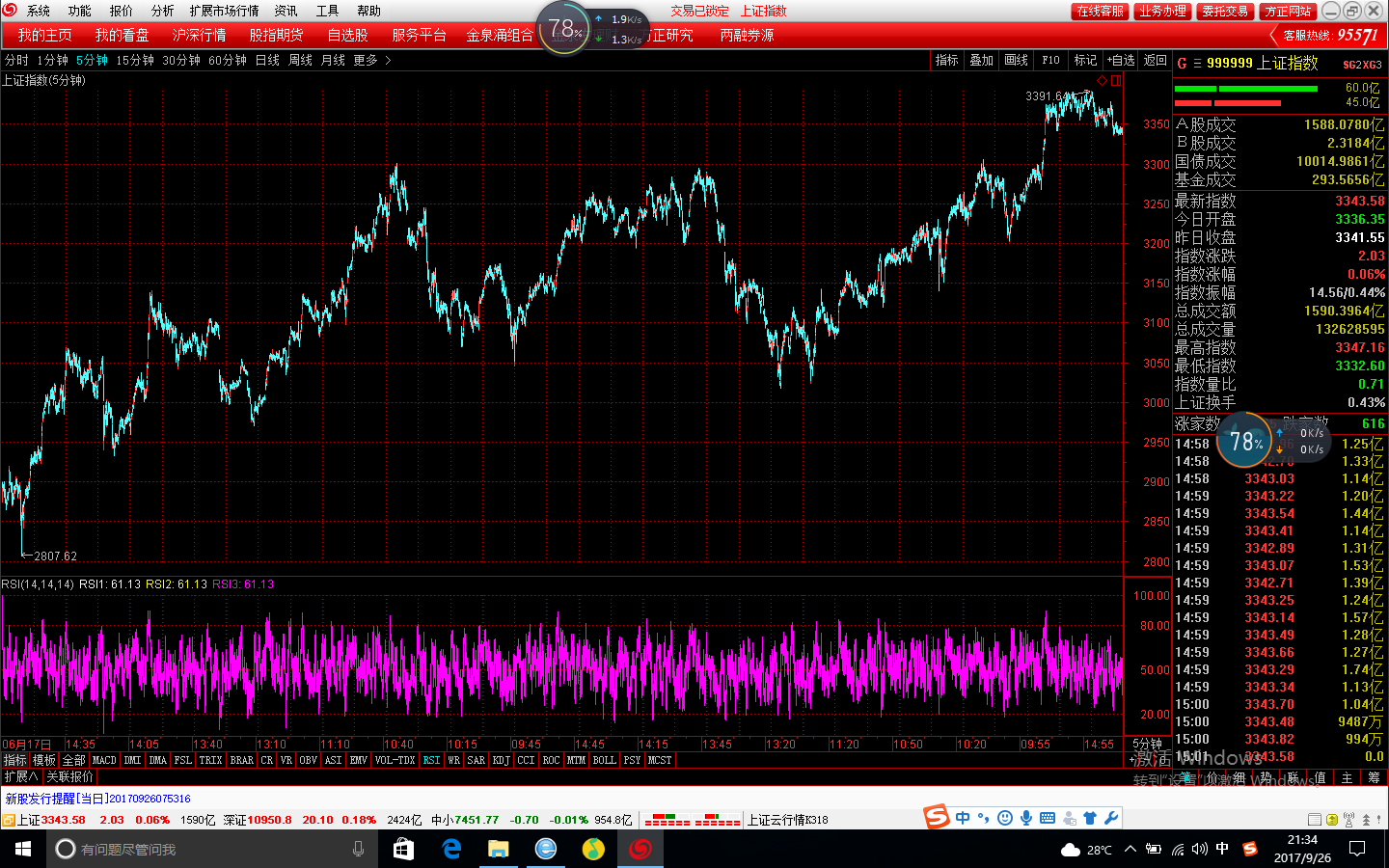Click the volume speaker icon in the system tray
1389x868 pixels.
tap(1199, 849)
